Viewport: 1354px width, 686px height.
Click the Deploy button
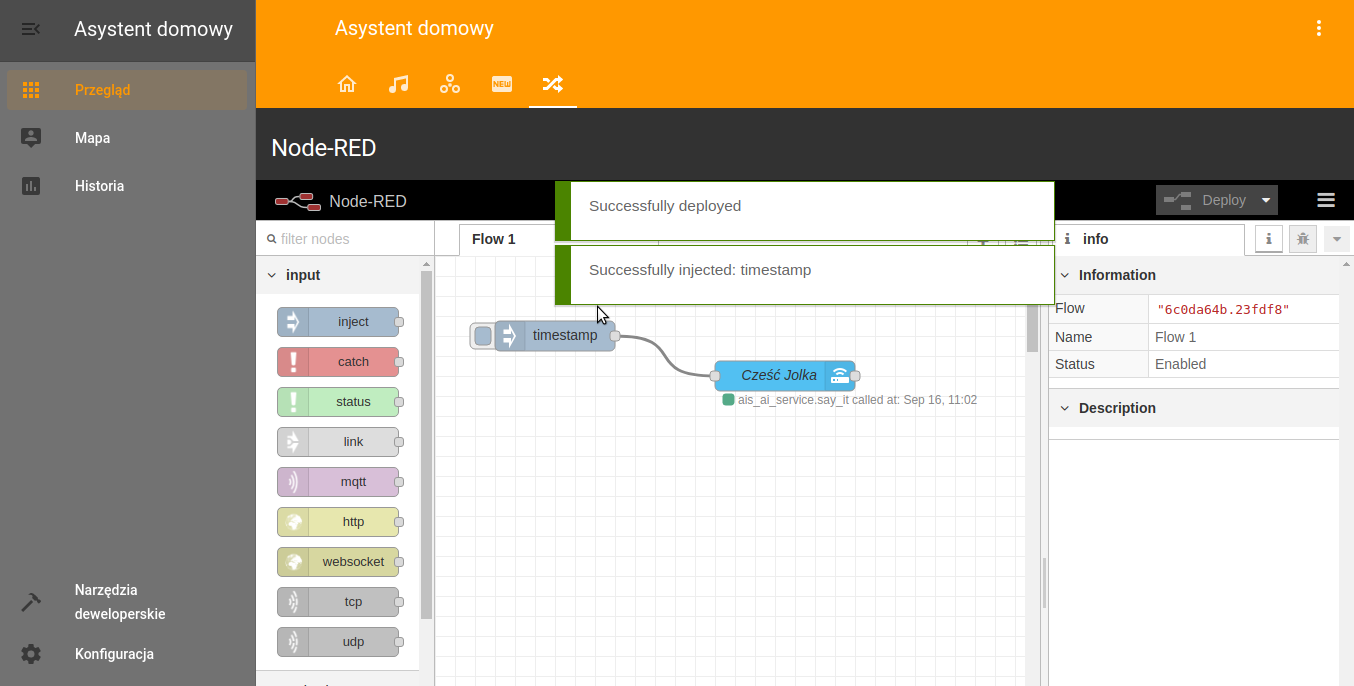(1206, 200)
